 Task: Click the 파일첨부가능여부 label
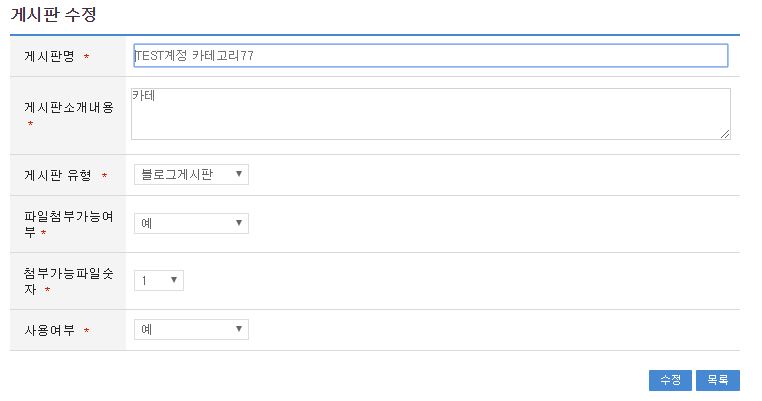tap(68, 216)
